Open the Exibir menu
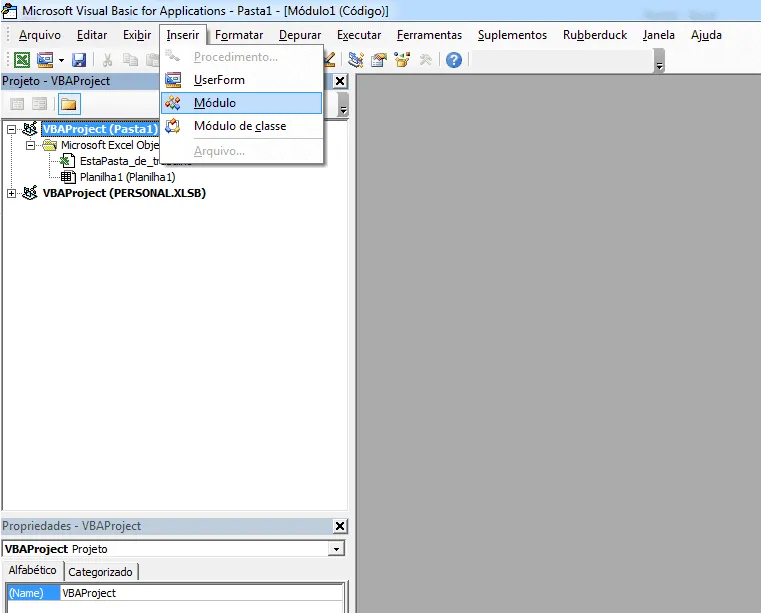This screenshot has width=761, height=613. (137, 35)
